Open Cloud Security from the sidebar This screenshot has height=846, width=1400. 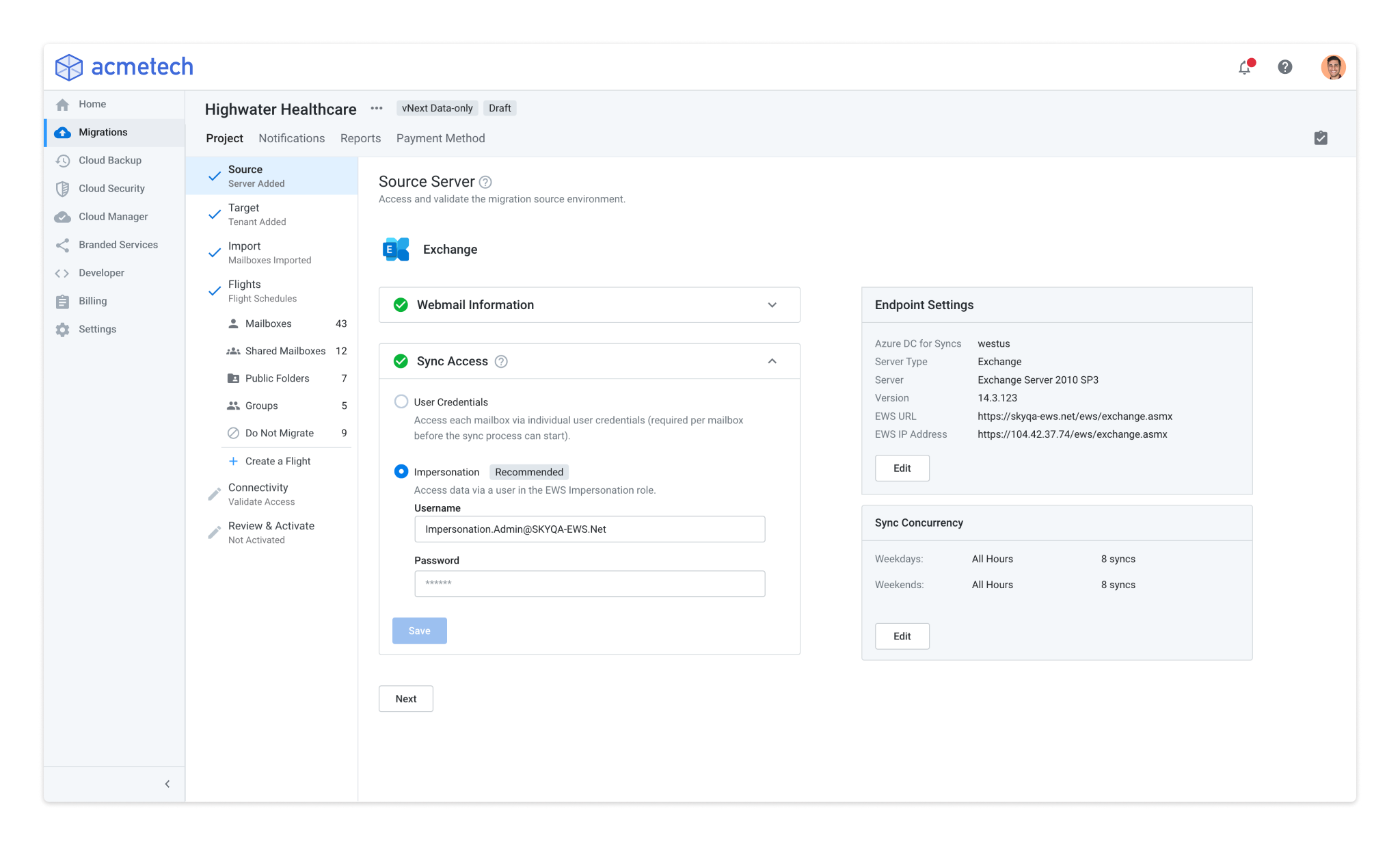point(63,188)
